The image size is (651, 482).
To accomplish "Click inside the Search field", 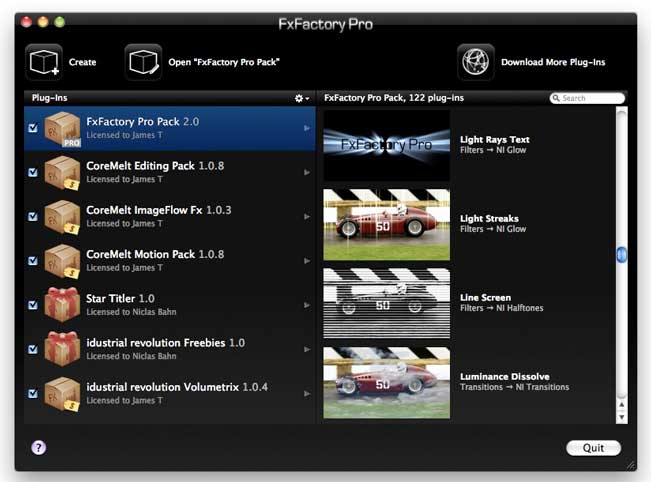I will pyautogui.click(x=587, y=98).
